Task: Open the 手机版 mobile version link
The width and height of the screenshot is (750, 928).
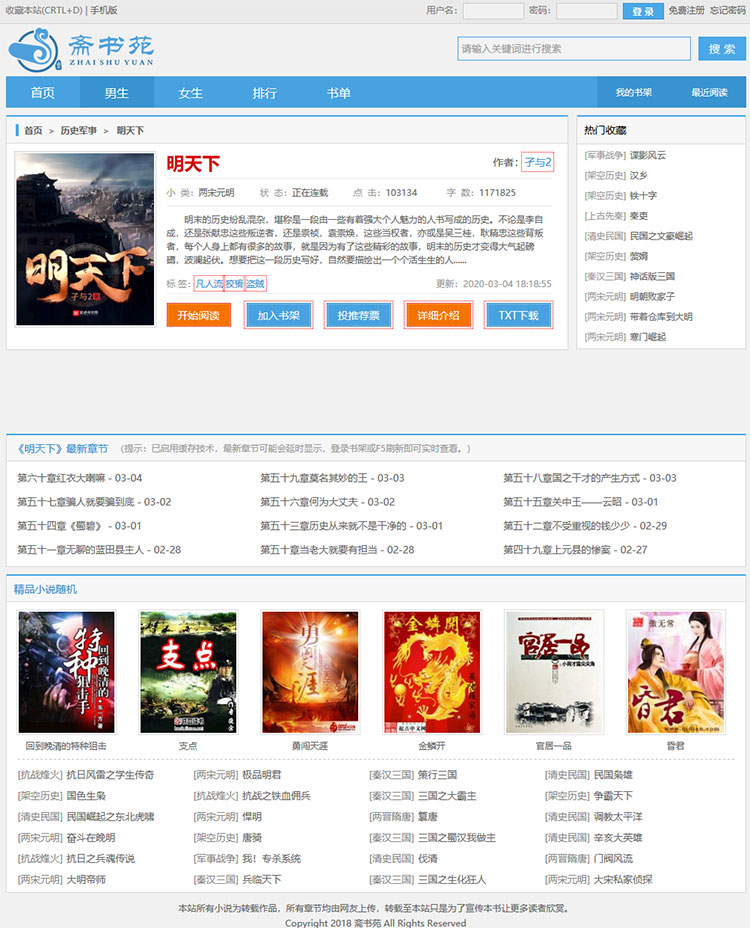Action: 104,10
